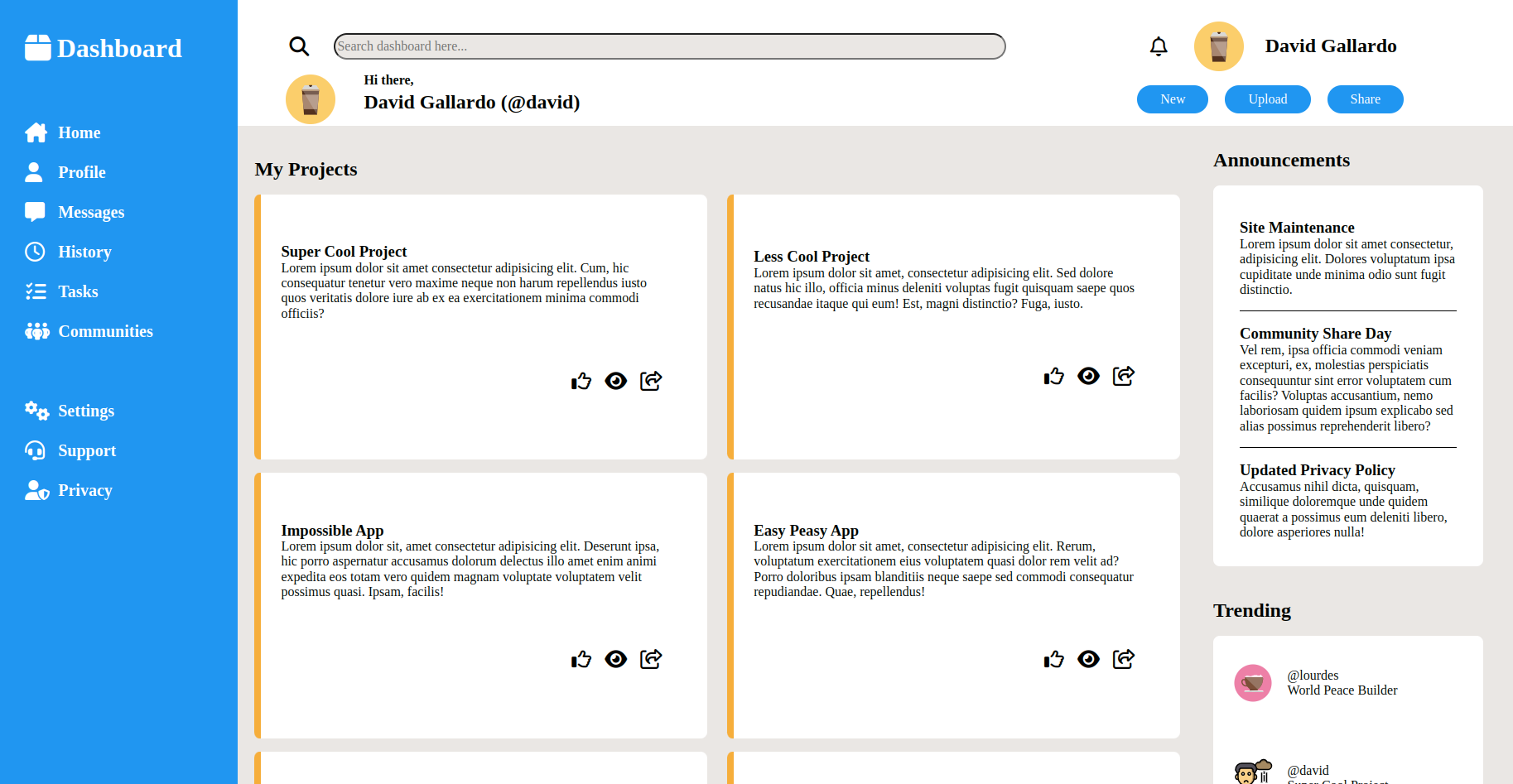1513x784 pixels.
Task: Click the Tasks checklist icon
Action: [x=34, y=291]
